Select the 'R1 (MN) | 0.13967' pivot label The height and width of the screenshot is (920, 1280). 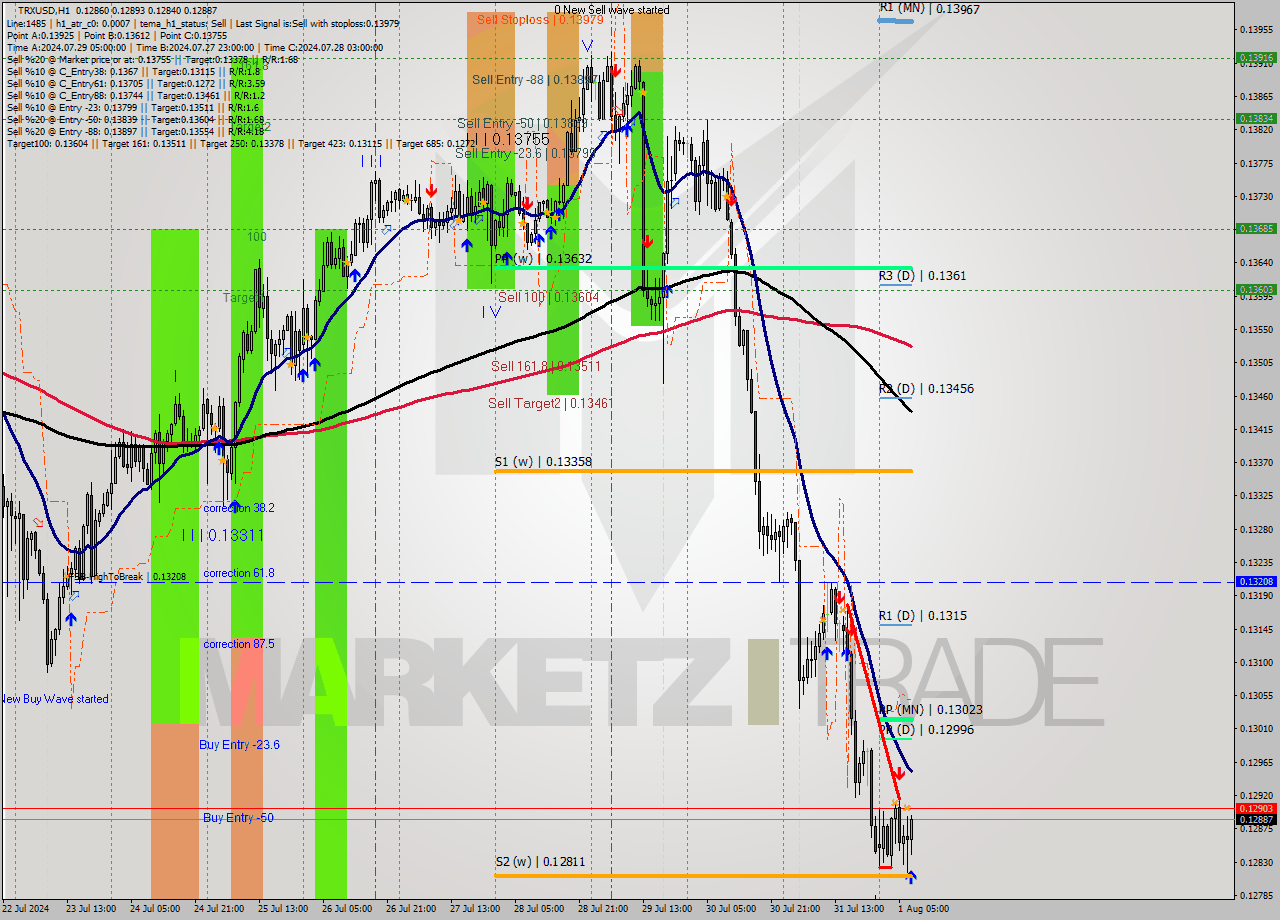[x=929, y=8]
